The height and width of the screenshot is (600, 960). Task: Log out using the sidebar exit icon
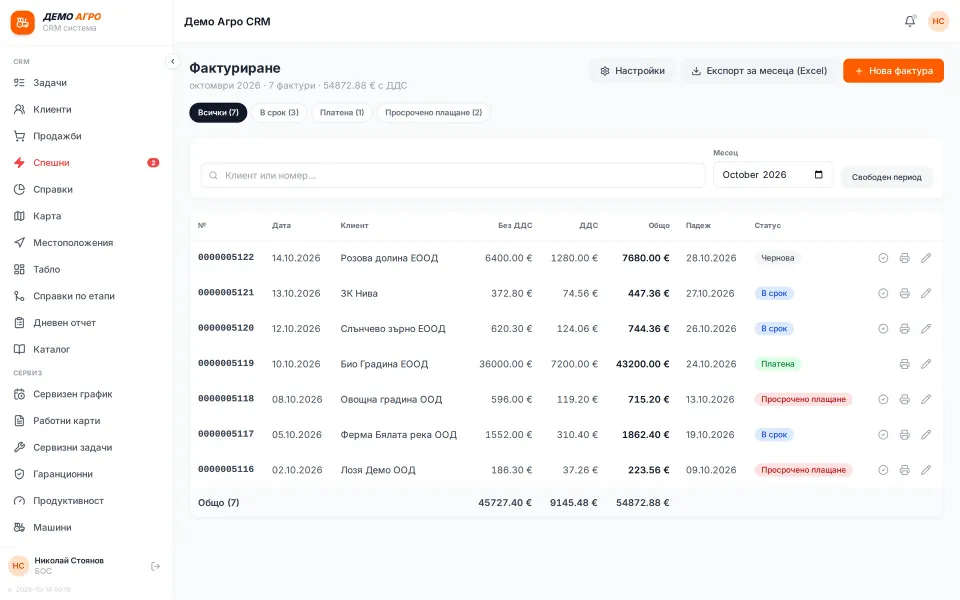[x=156, y=566]
